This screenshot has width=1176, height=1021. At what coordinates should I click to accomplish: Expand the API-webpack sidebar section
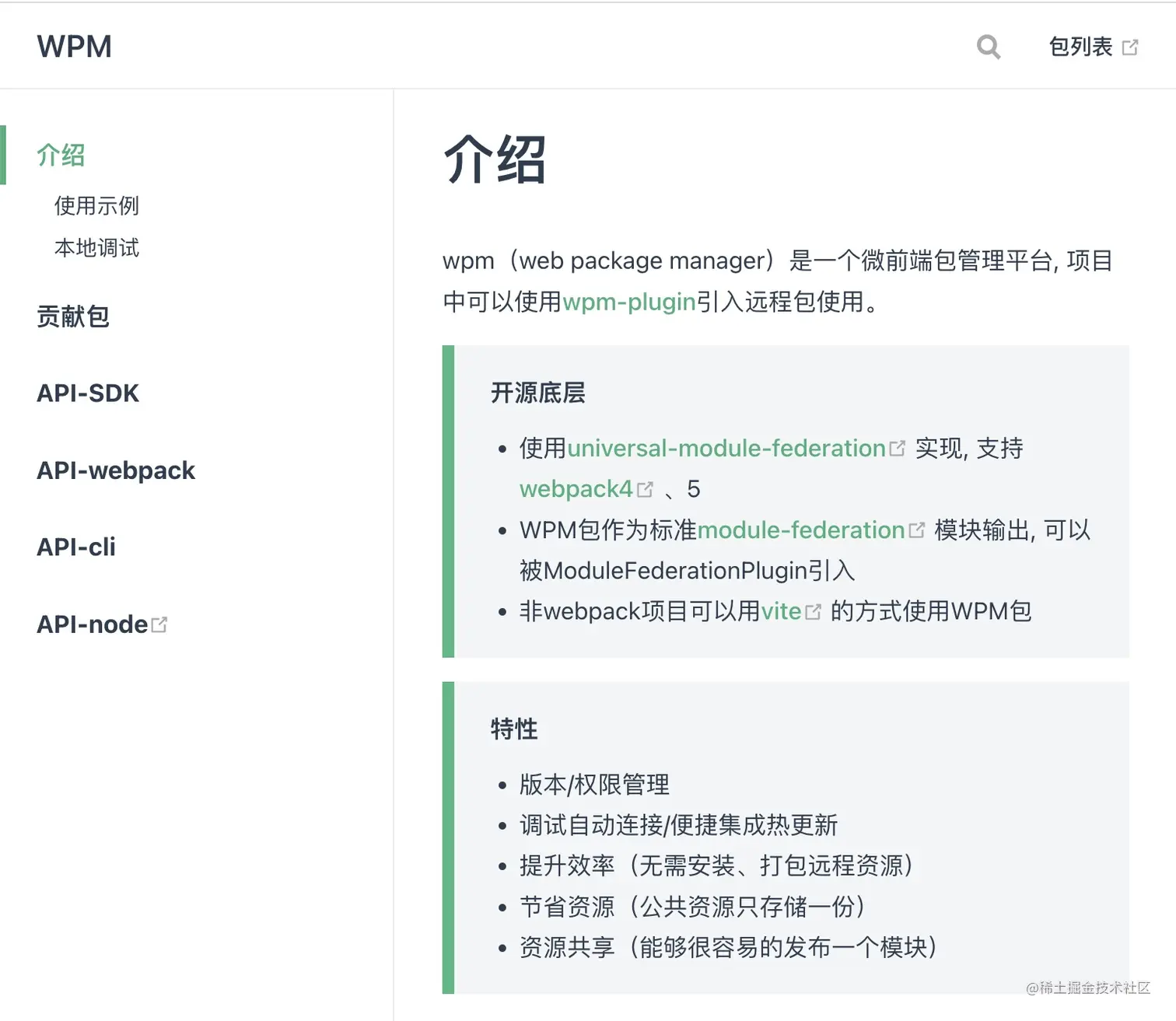(x=115, y=470)
